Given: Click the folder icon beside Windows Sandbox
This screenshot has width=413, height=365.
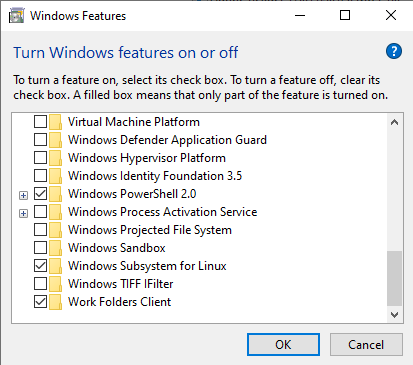Looking at the screenshot, I should [x=55, y=248].
